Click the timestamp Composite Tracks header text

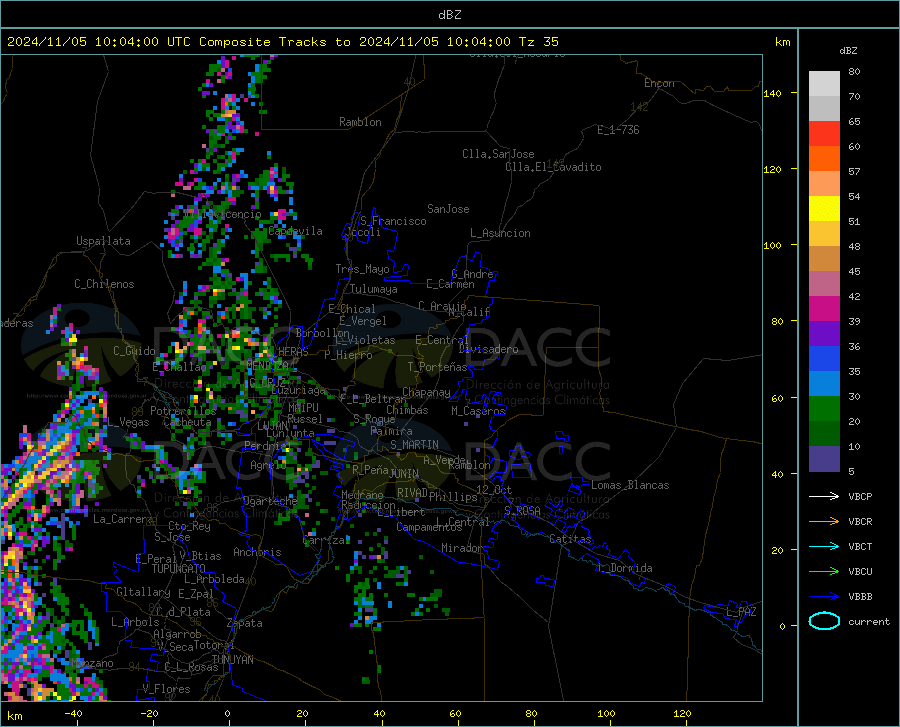282,42
